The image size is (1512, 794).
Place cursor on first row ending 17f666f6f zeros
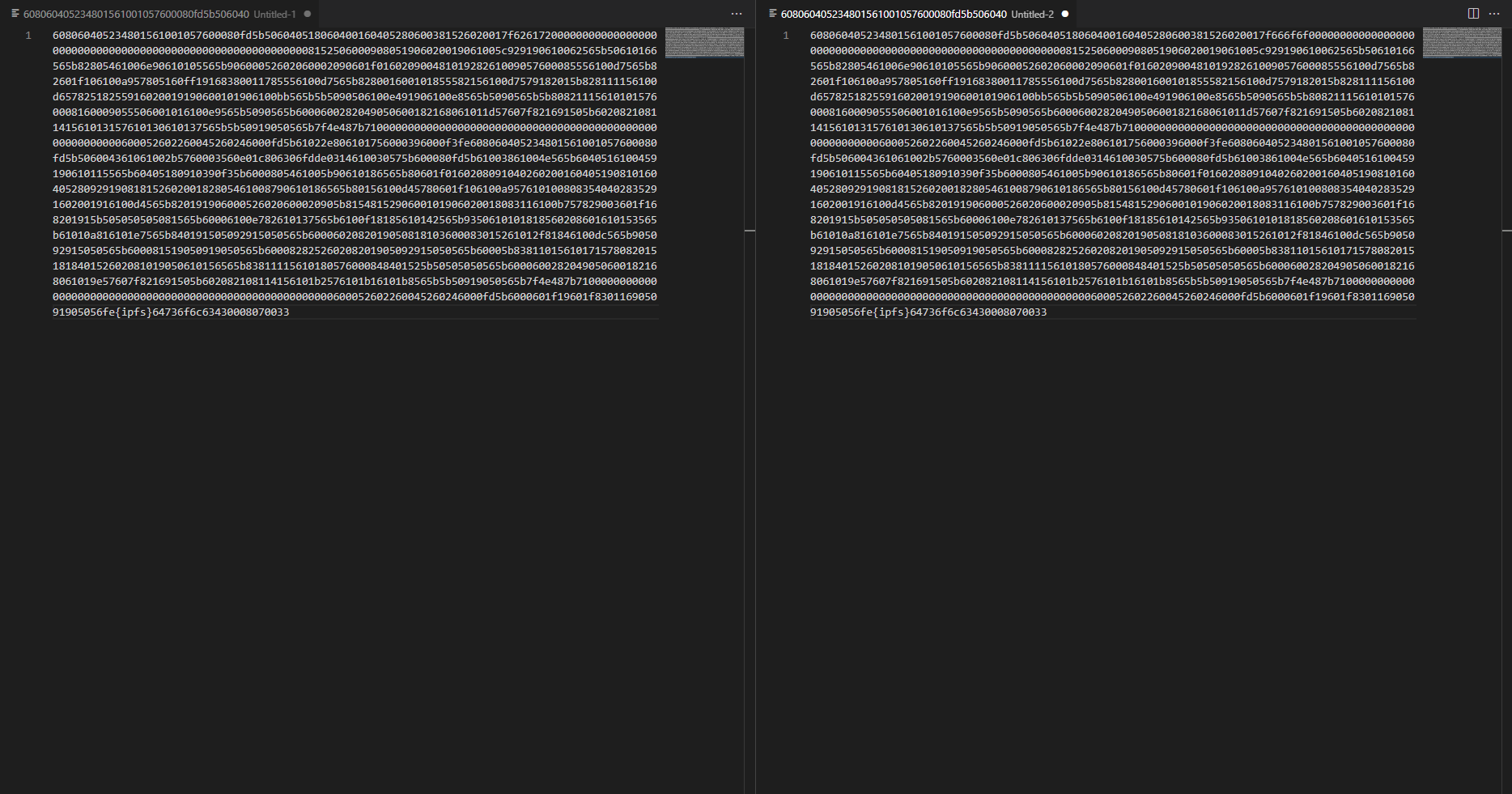(1112, 36)
